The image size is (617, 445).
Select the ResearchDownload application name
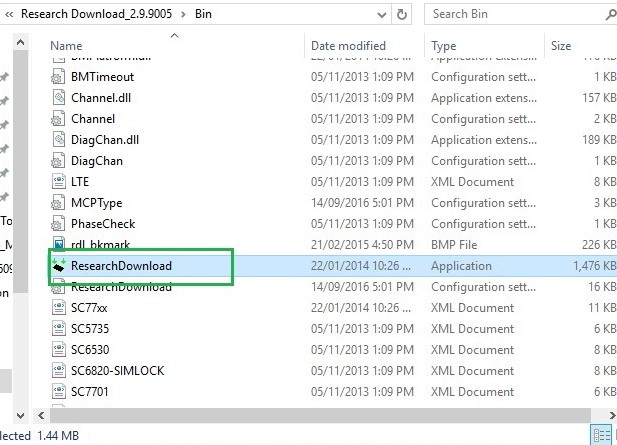tap(121, 266)
